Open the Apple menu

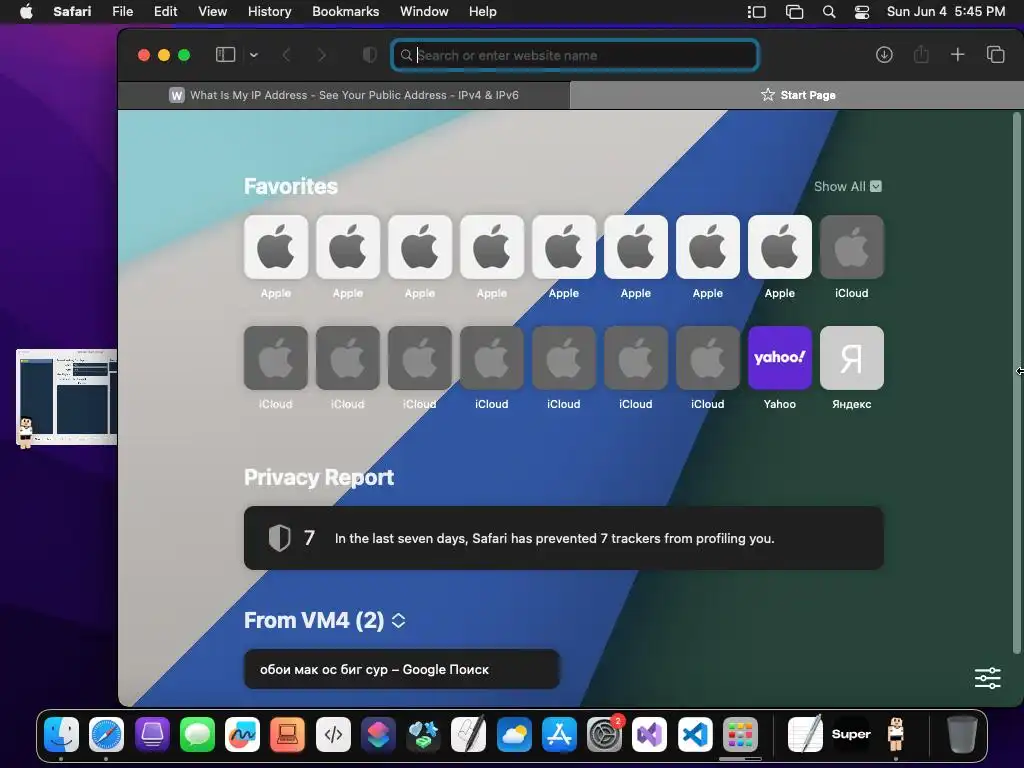[26, 12]
